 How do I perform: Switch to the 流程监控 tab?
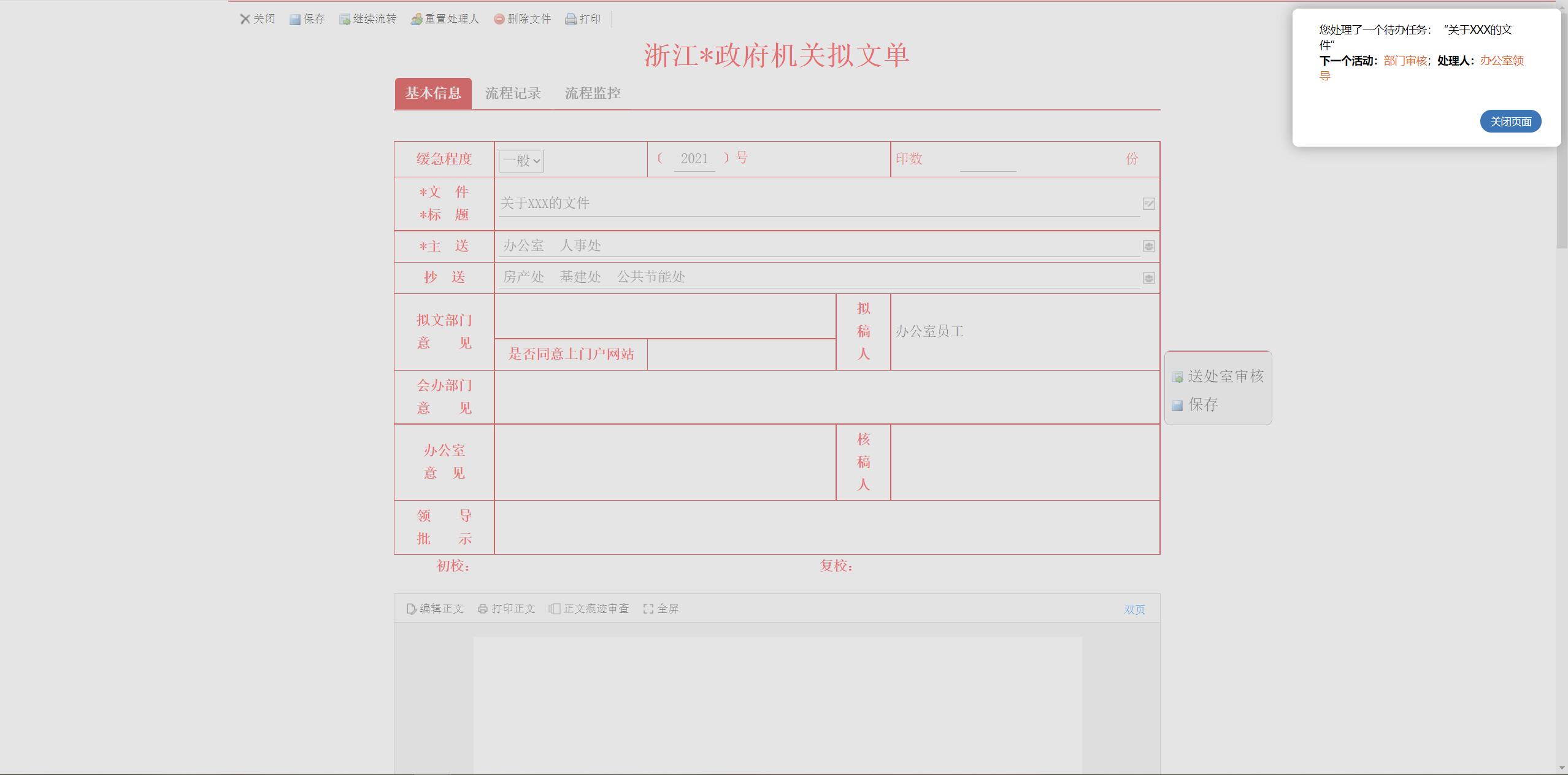click(x=593, y=93)
